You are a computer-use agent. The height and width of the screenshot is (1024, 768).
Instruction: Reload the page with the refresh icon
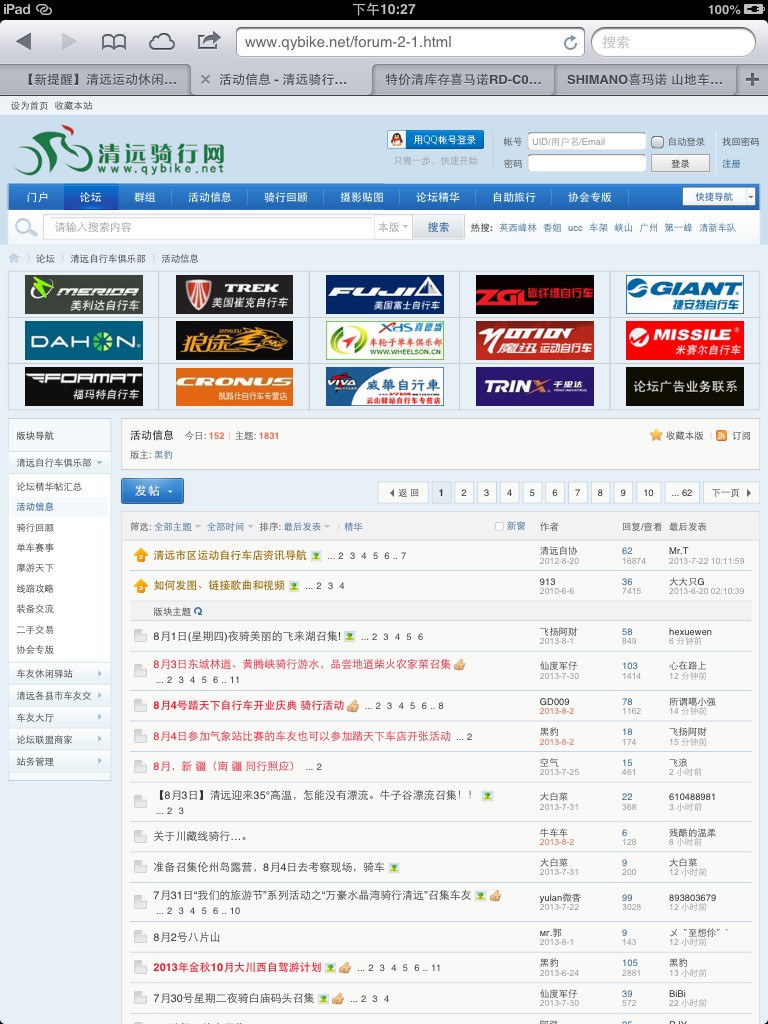(570, 42)
